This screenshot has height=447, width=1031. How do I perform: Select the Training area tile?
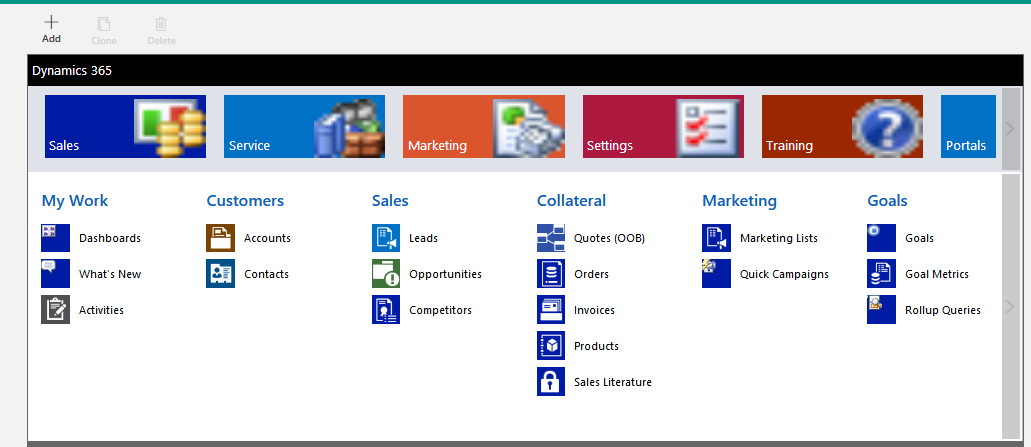pos(842,127)
